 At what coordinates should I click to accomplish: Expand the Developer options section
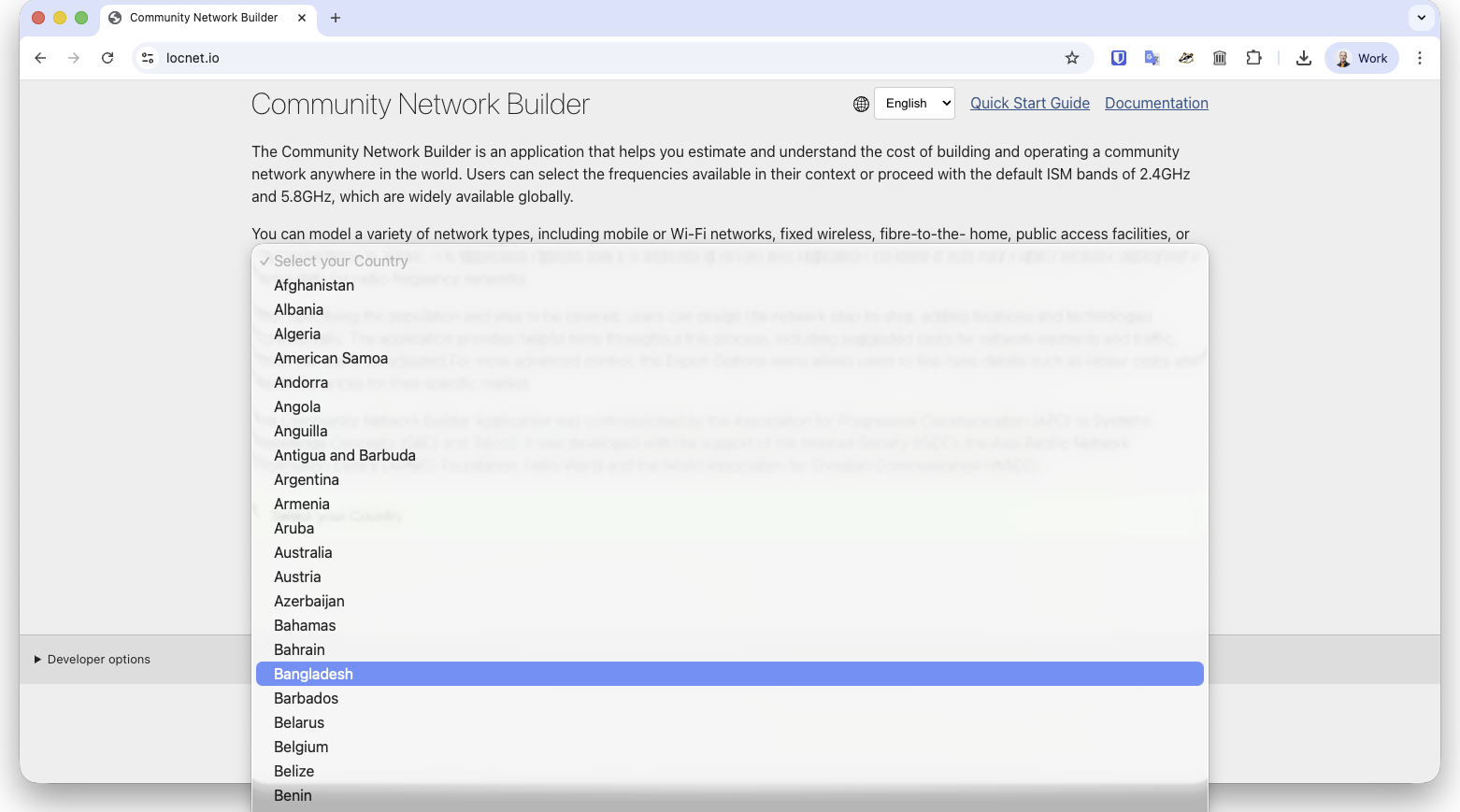[x=92, y=660]
